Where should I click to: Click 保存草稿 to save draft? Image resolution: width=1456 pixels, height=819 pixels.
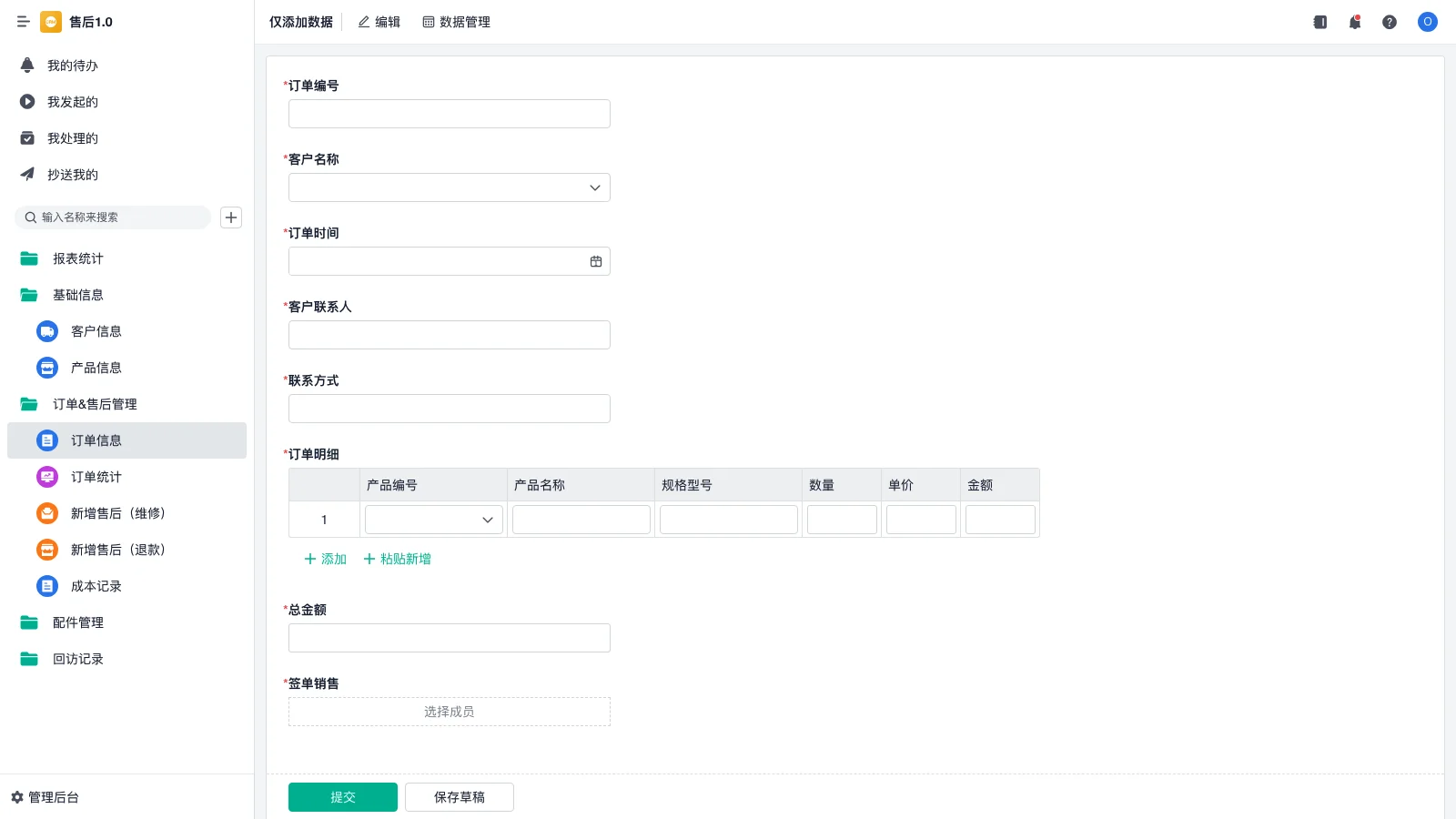(x=459, y=796)
